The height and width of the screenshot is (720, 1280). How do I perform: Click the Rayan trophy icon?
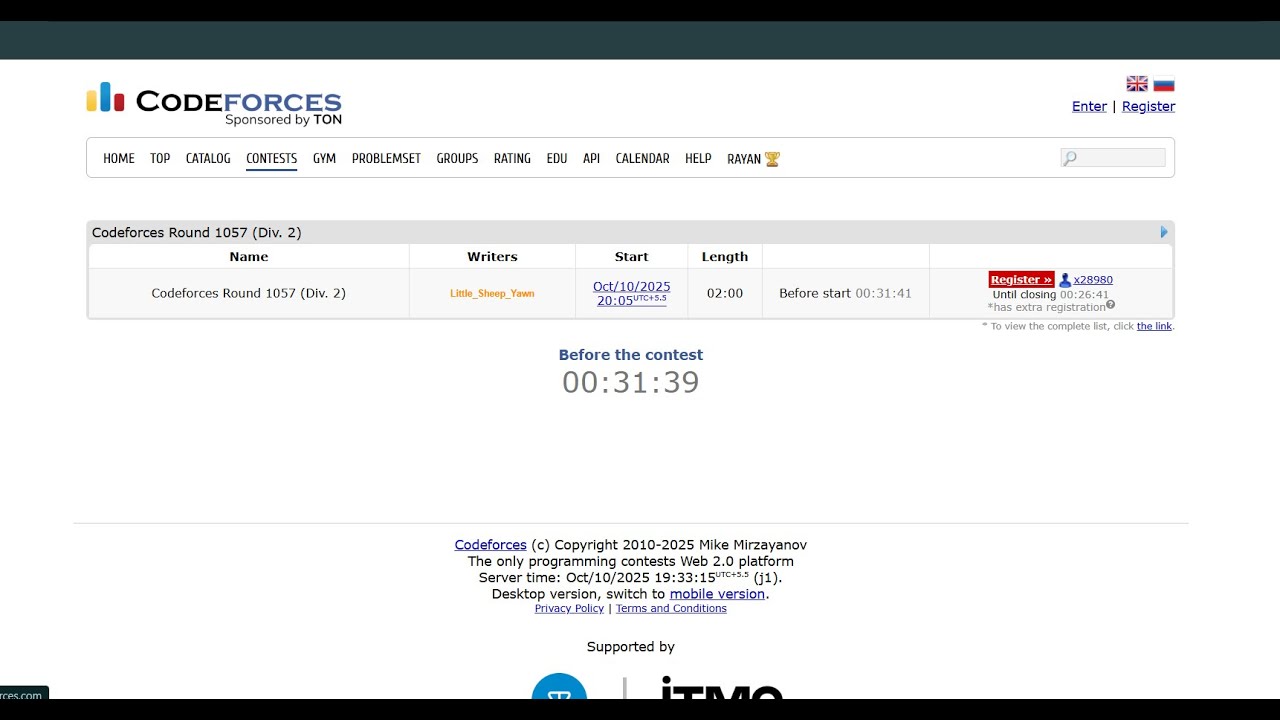(772, 159)
